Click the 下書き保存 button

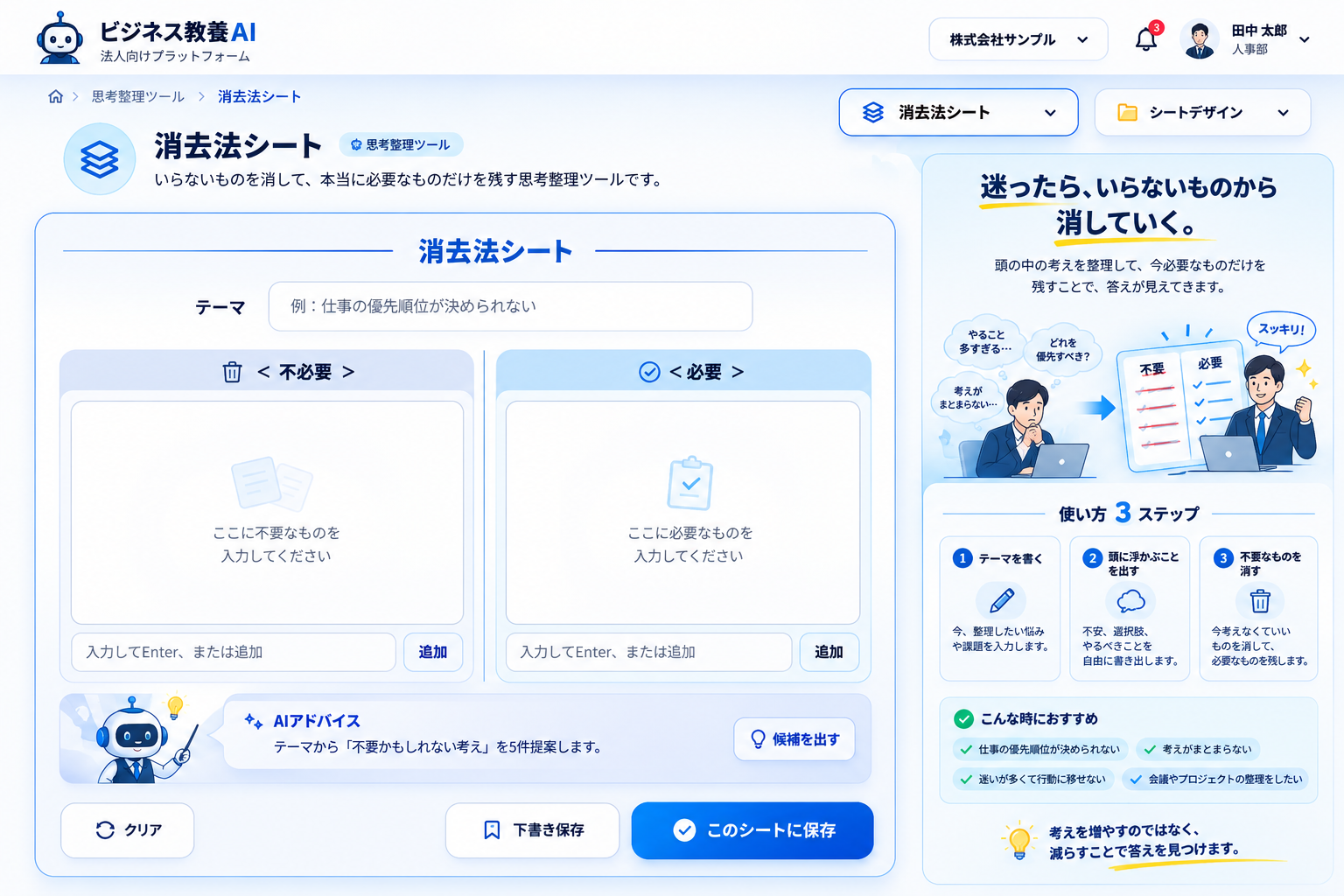pos(533,830)
